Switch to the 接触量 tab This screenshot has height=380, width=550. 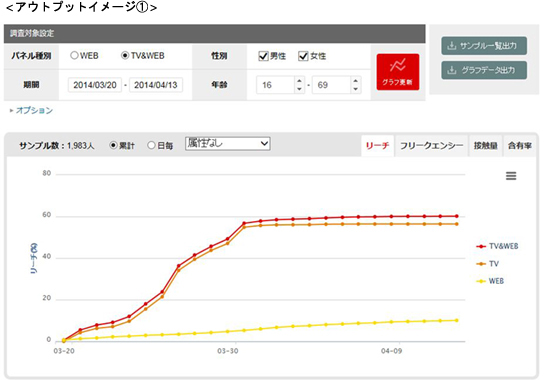[x=485, y=146]
